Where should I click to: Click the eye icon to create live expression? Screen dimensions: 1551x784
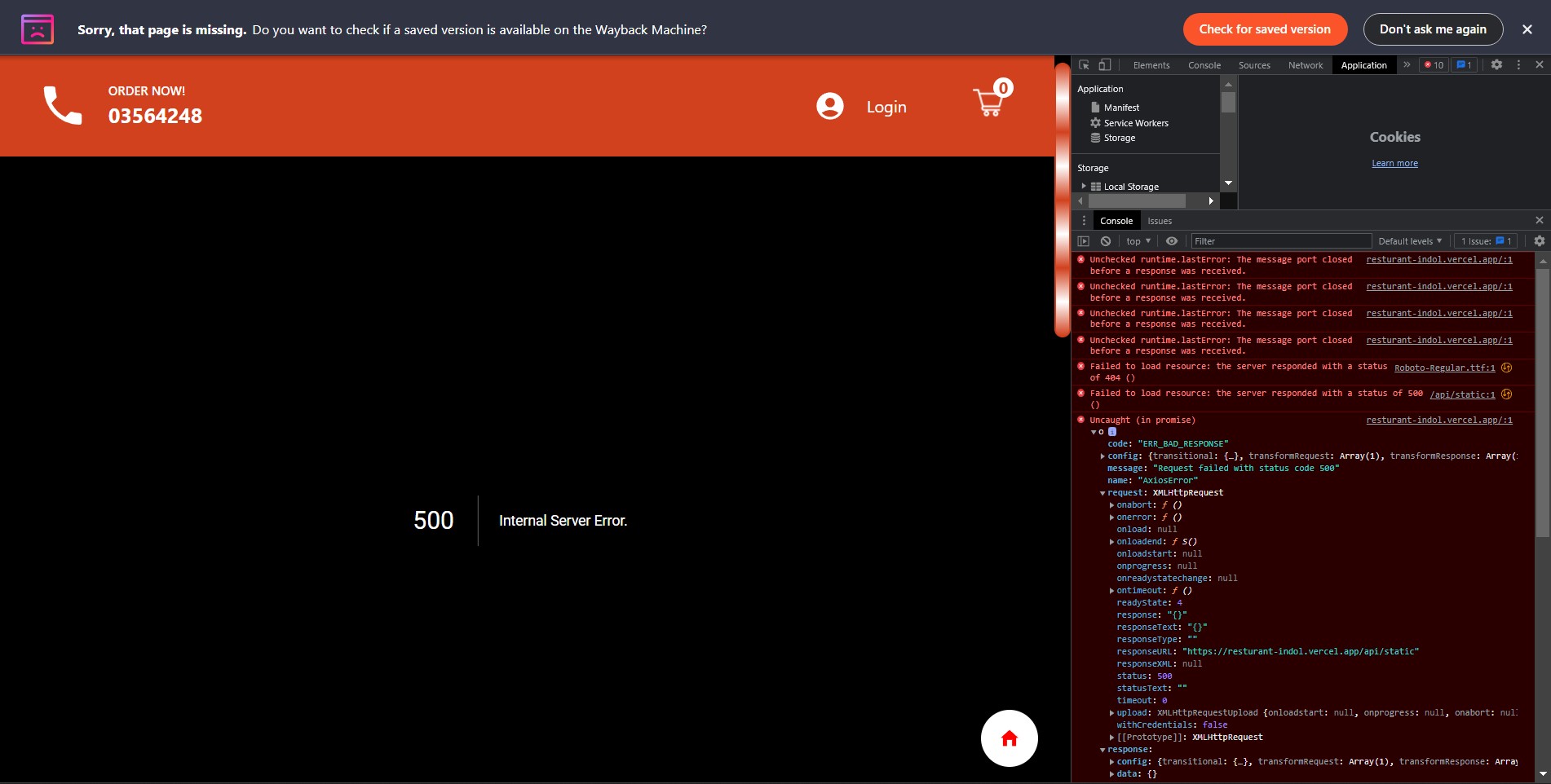tap(1172, 240)
